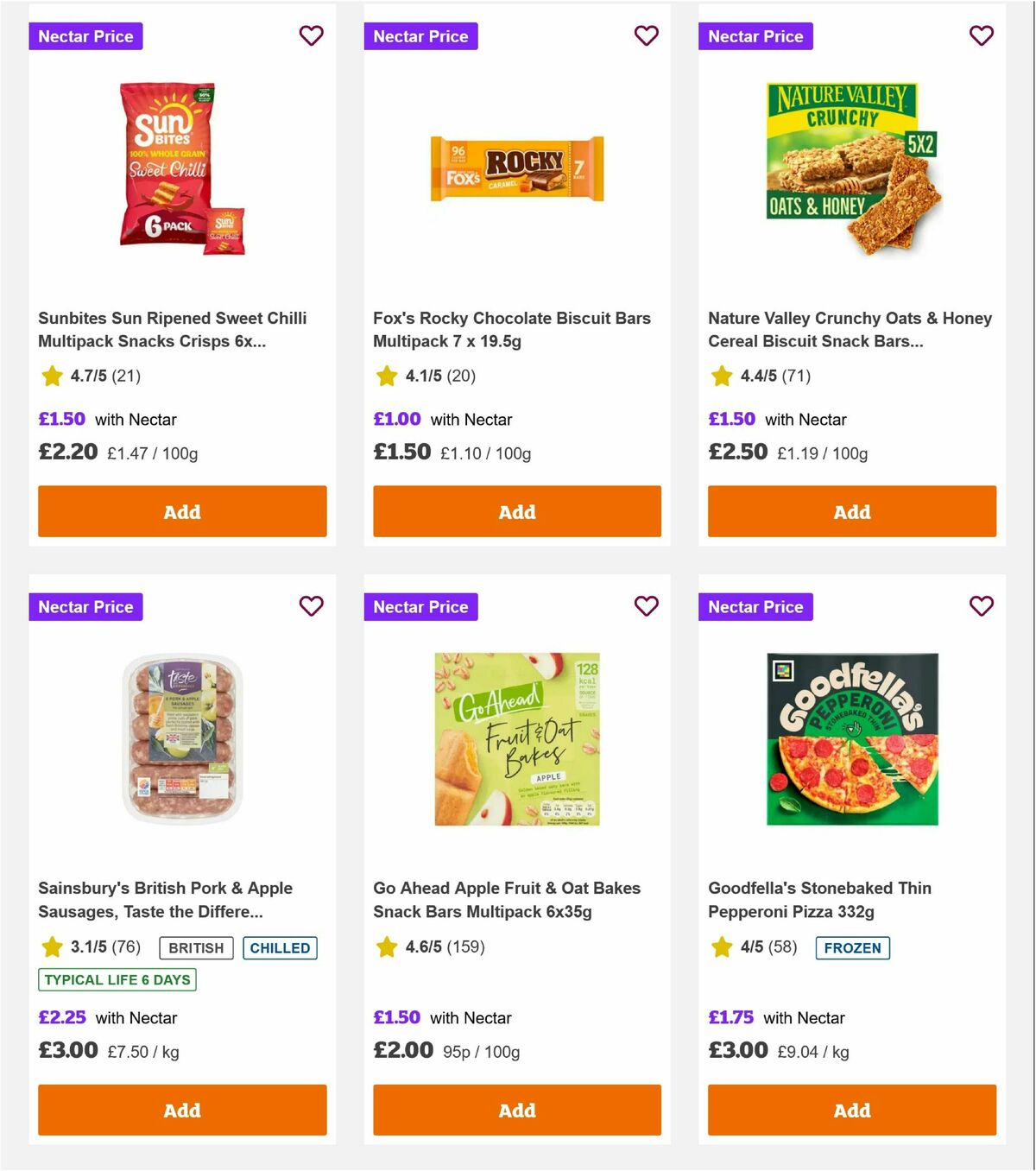Click the star beside Goodfella's 4/5 rating

coord(720,946)
